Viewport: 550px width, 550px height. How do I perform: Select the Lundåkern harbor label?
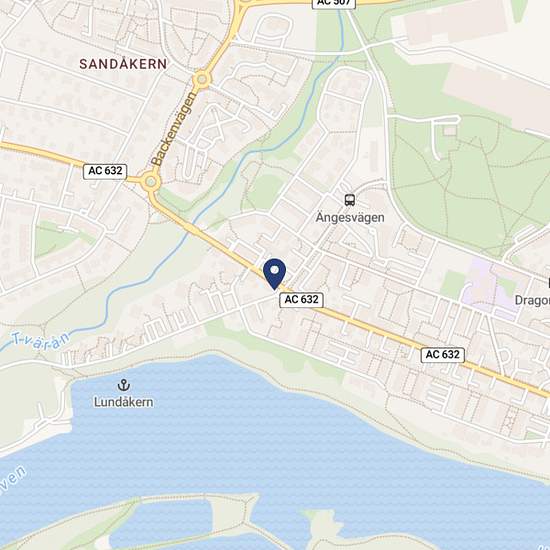coord(123,402)
